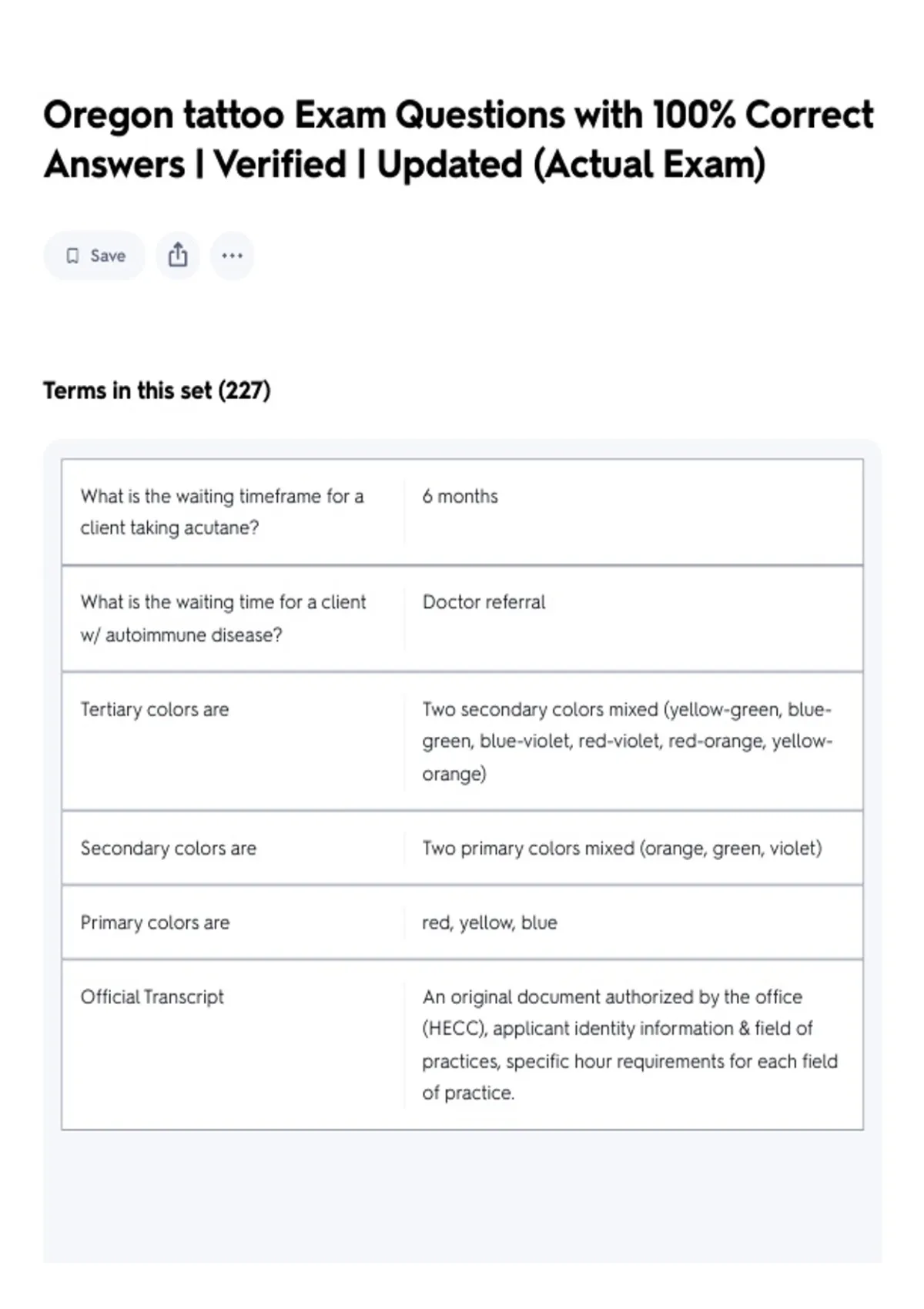Click the Save bookmark button
Screen dimensions: 924x1309
[94, 256]
